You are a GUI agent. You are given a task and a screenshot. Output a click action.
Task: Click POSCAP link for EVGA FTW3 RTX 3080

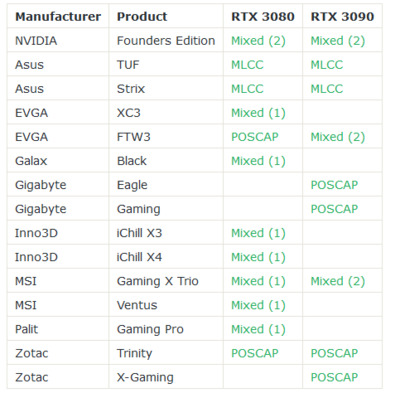255,137
